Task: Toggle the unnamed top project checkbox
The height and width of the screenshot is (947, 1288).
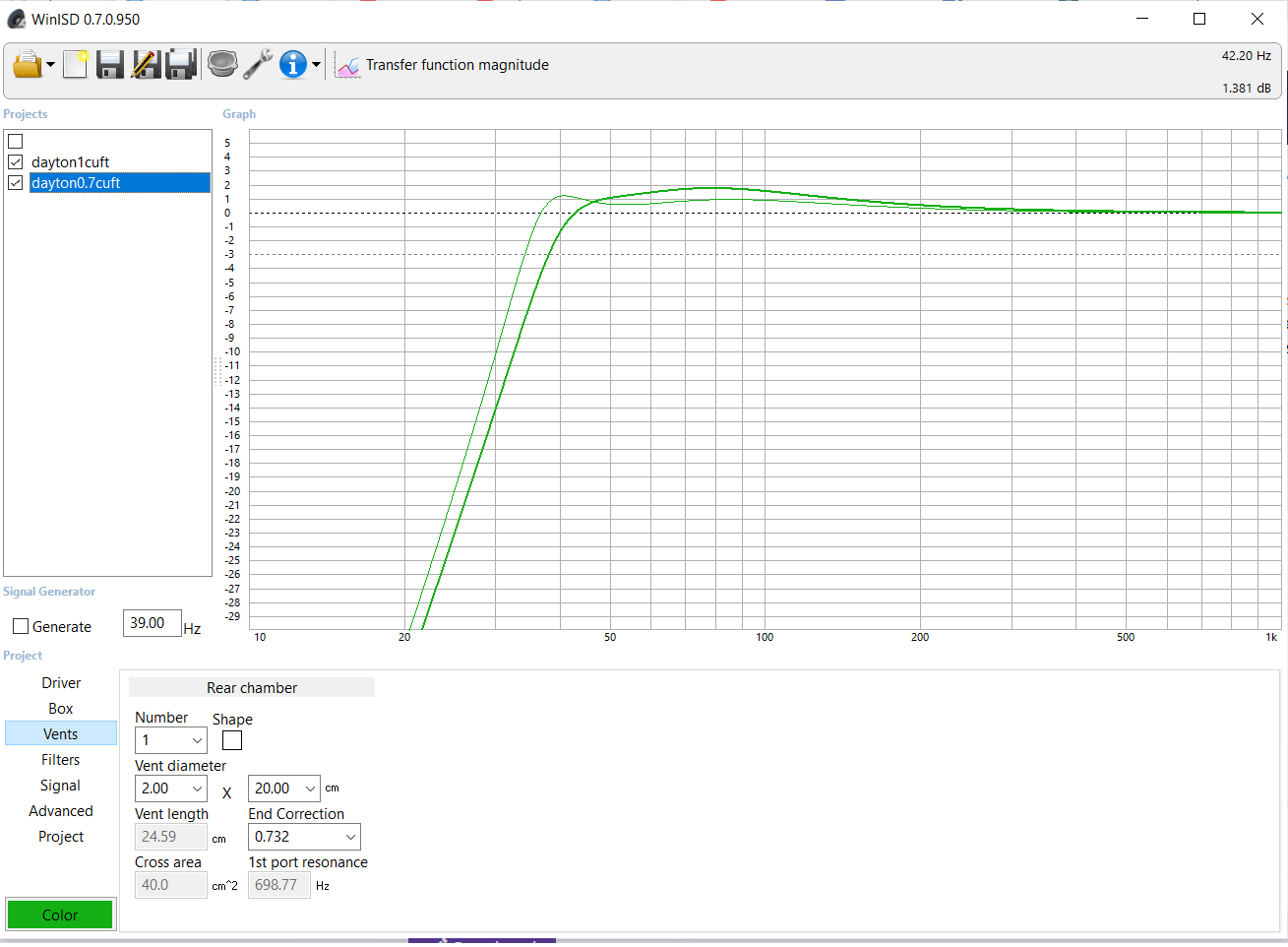Action: (16, 142)
